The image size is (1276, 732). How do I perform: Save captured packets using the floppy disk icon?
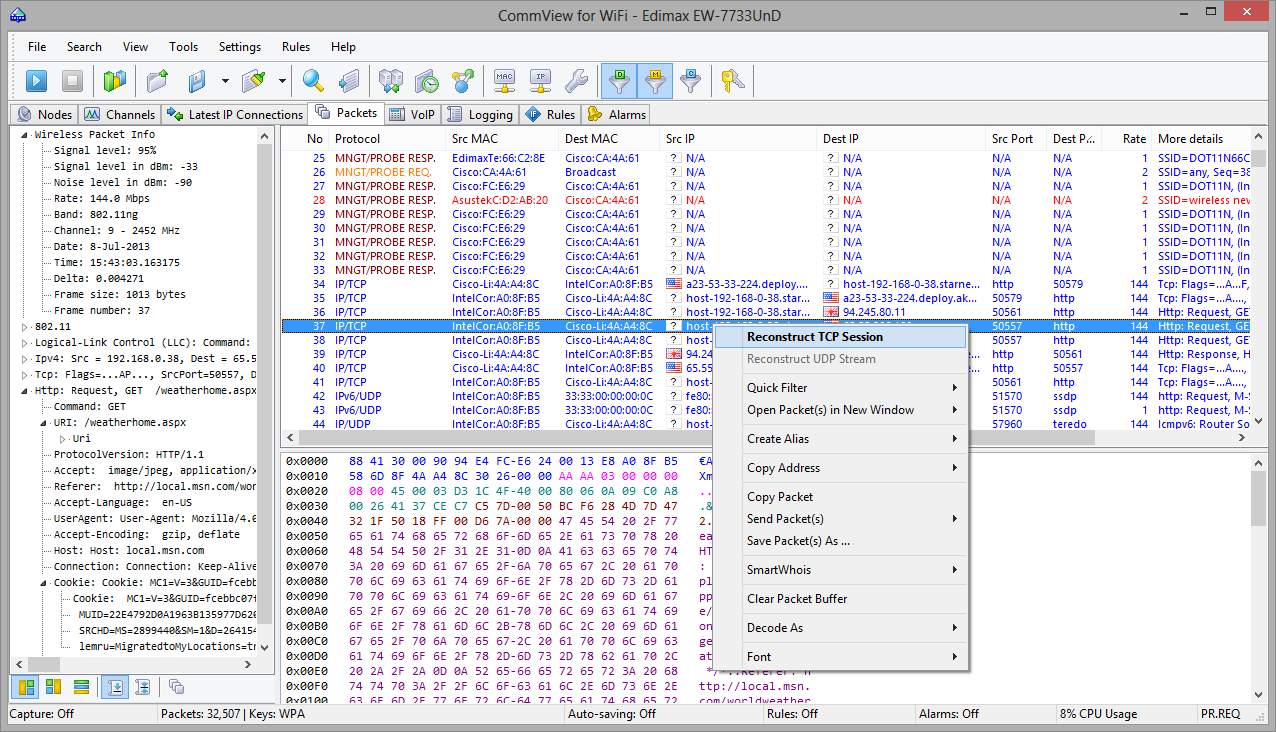(x=198, y=81)
